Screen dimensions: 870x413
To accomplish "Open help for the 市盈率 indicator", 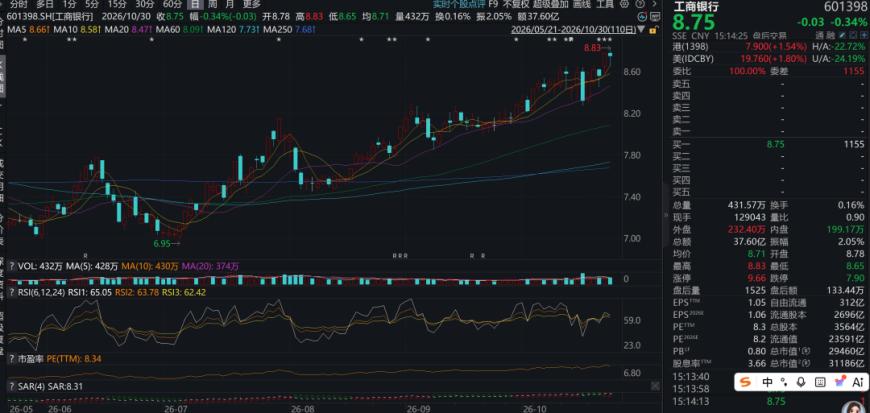I will click(x=11, y=360).
